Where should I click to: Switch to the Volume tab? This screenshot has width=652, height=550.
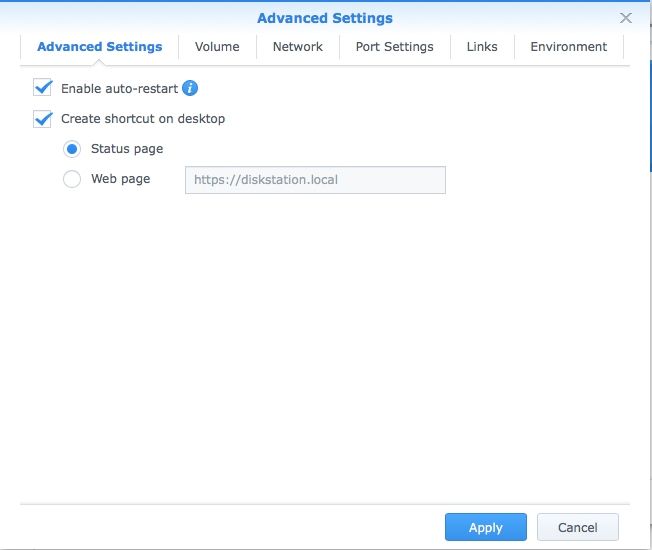(x=217, y=47)
